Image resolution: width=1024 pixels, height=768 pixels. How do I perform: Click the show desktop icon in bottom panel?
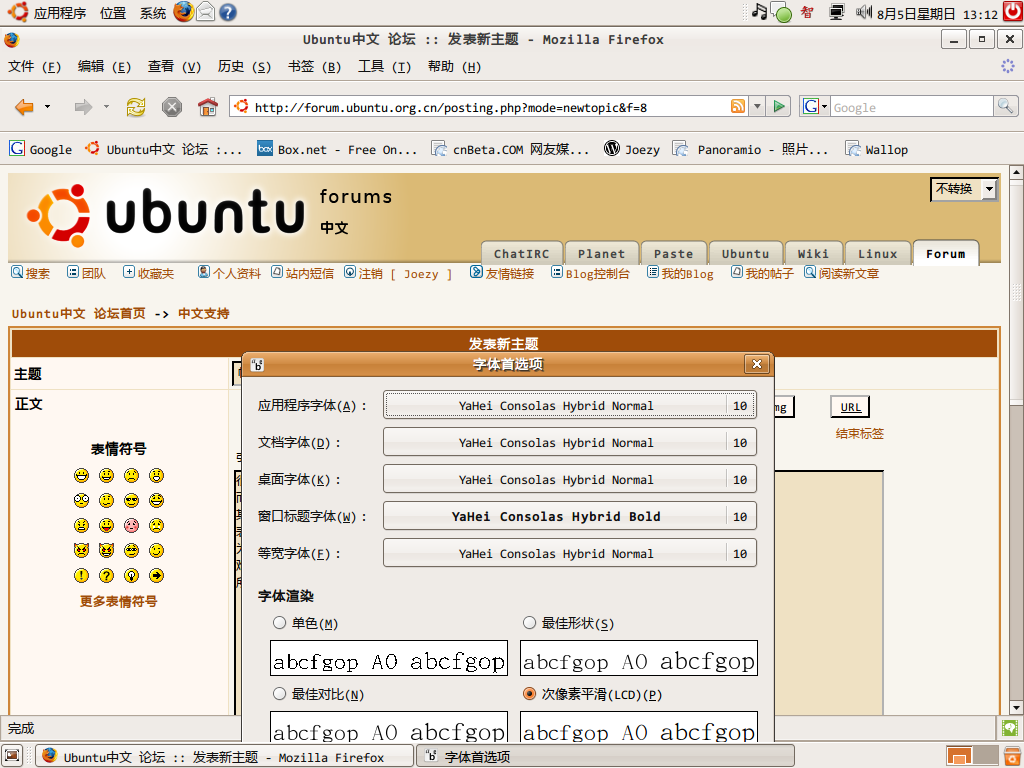pos(12,756)
